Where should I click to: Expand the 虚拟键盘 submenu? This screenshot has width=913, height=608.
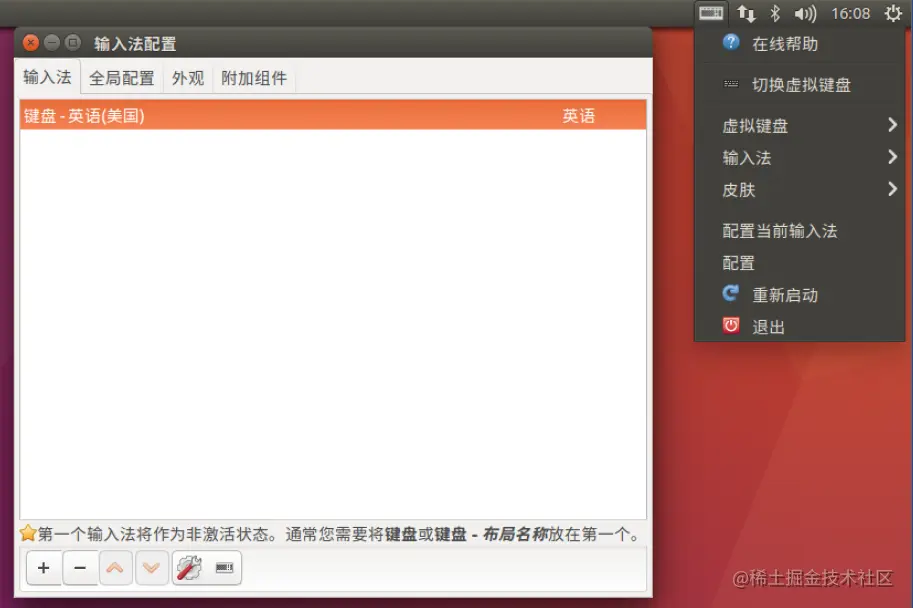tap(799, 126)
